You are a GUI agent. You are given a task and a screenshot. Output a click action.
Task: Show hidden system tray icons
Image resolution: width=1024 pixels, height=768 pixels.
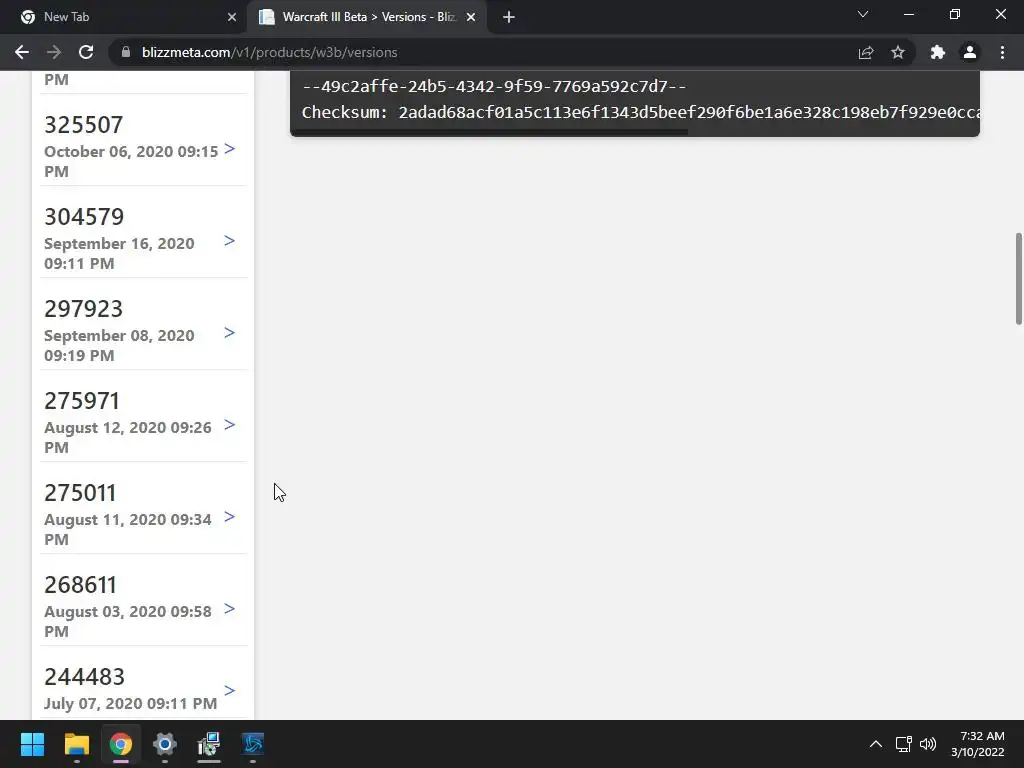click(x=876, y=744)
